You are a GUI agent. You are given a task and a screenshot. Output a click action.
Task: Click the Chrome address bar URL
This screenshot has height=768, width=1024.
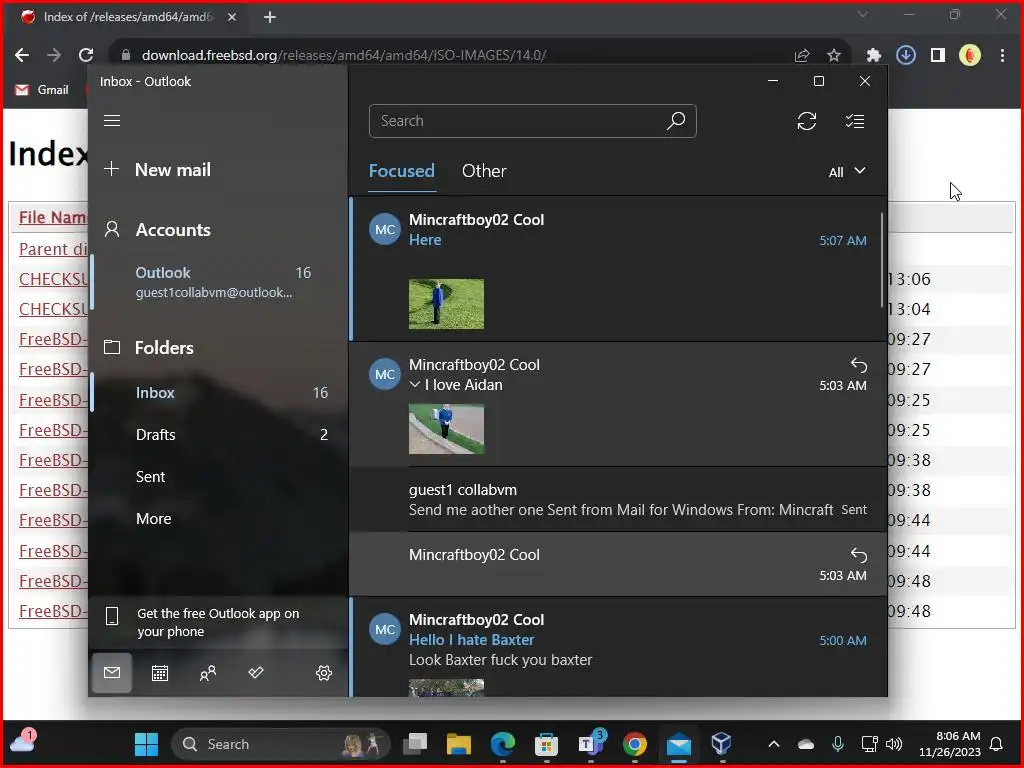point(344,56)
